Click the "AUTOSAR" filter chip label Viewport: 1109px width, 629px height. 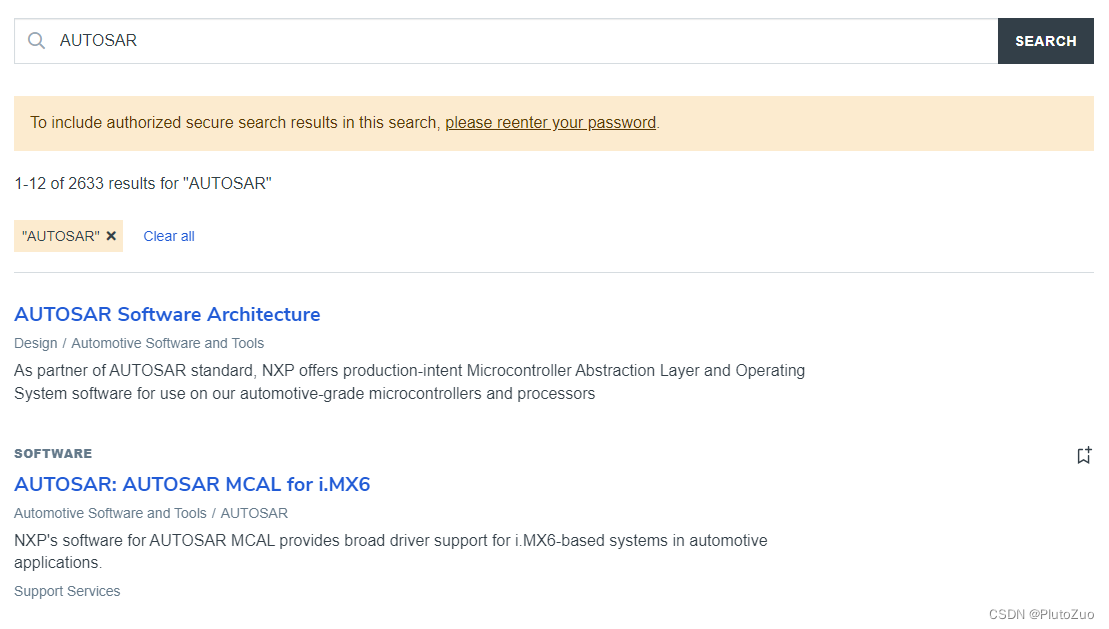coord(60,236)
